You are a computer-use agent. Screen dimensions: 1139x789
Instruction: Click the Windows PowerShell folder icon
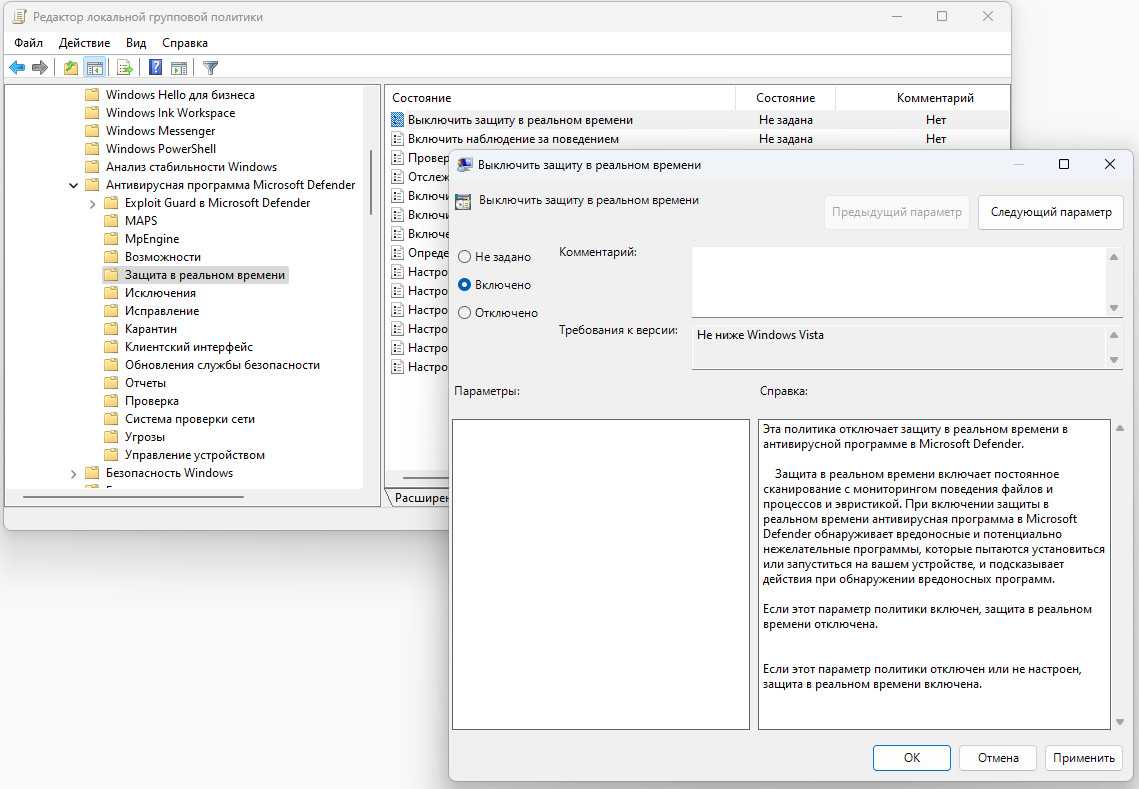(92, 148)
